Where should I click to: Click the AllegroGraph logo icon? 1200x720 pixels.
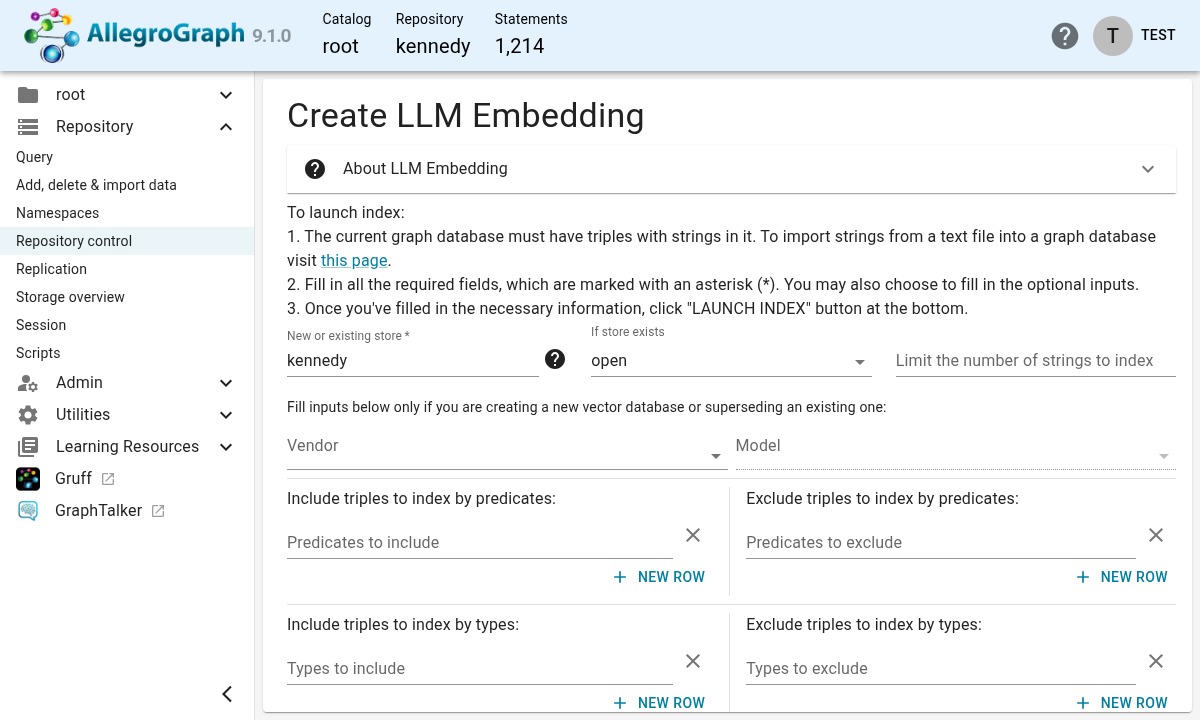pyautogui.click(x=52, y=36)
